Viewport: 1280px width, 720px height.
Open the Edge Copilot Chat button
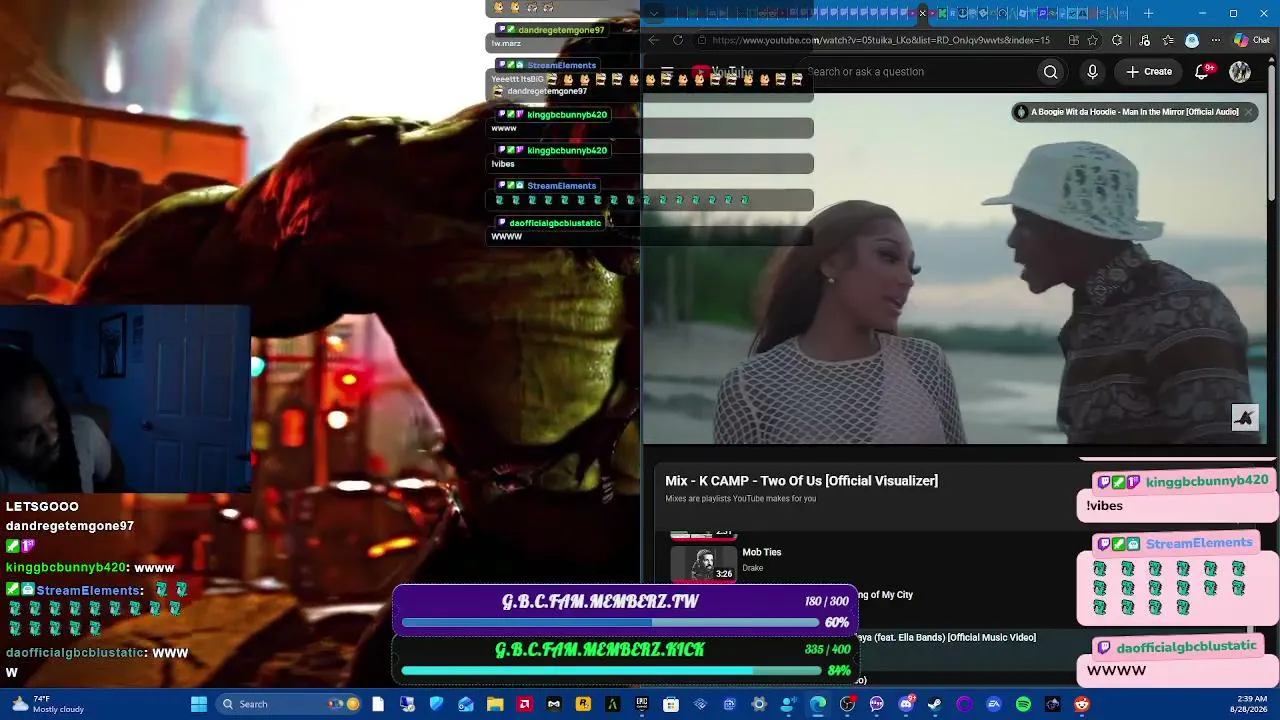click(1252, 40)
